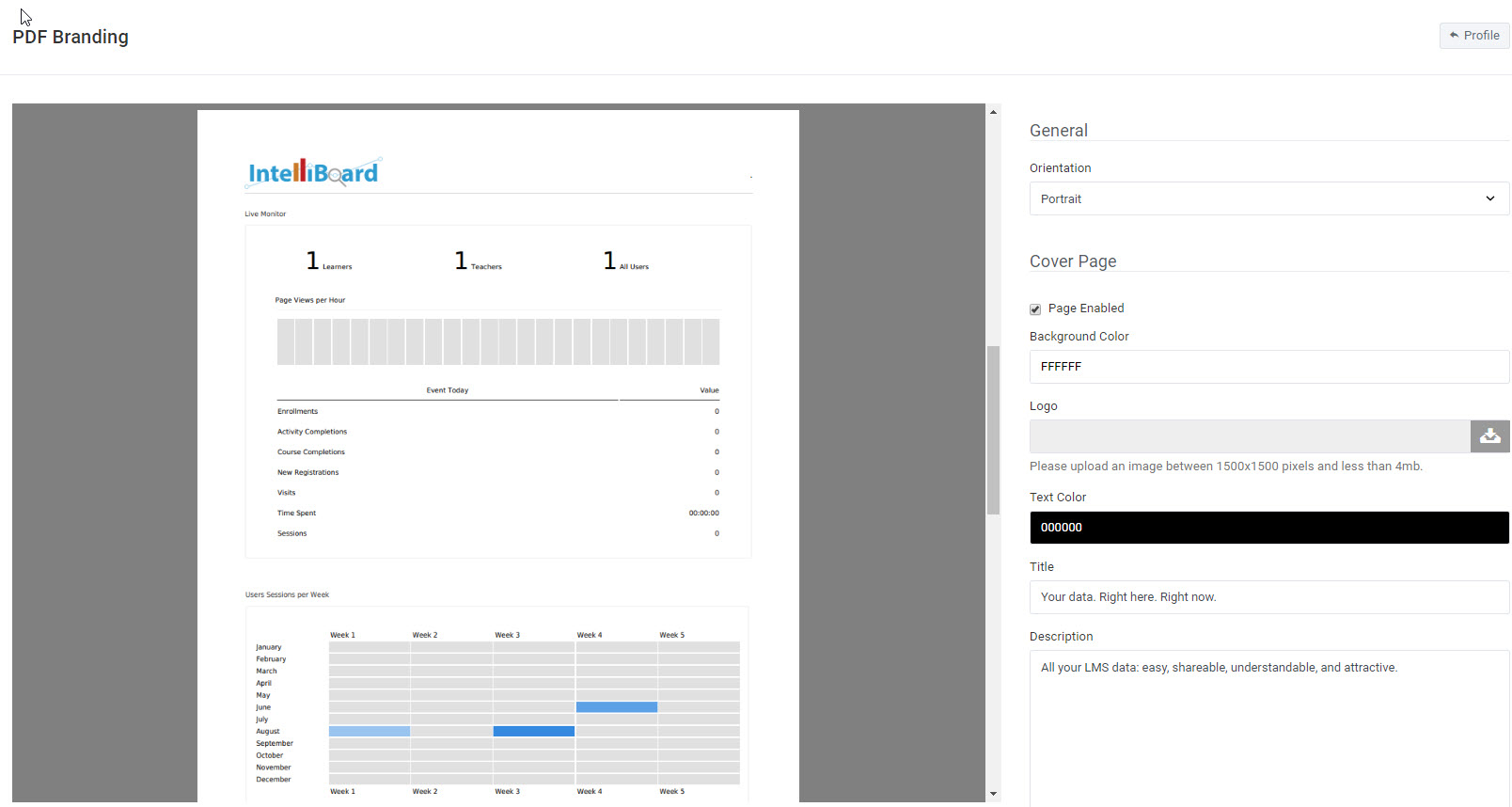Click the Text Color black swatch field
This screenshot has height=807, width=1512.
click(1268, 528)
